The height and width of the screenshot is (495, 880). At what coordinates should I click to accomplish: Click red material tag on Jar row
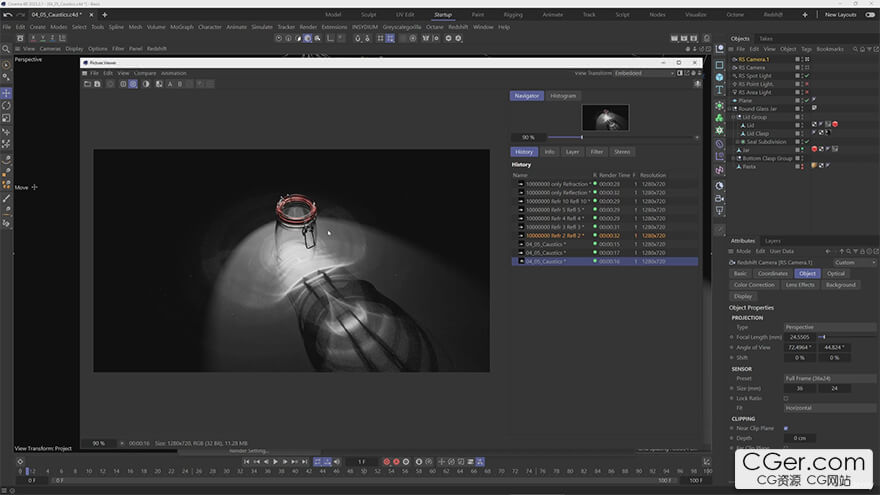tap(814, 149)
